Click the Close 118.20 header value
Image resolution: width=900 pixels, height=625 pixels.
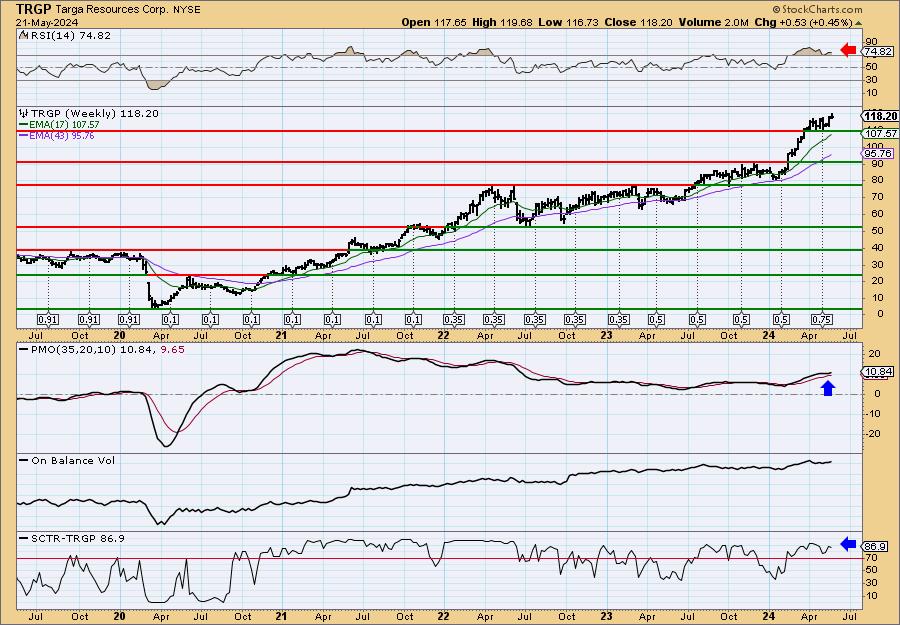[x=638, y=22]
